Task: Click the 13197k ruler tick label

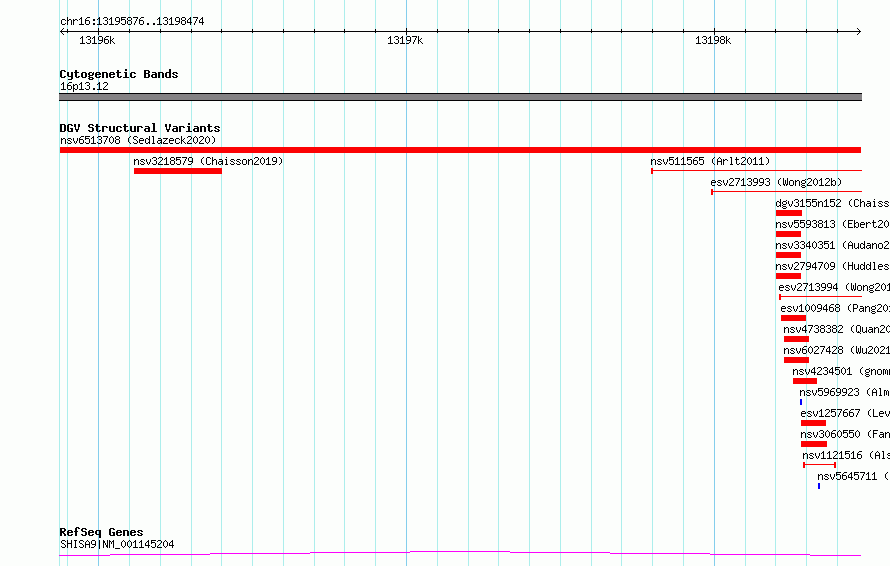Action: click(x=405, y=40)
